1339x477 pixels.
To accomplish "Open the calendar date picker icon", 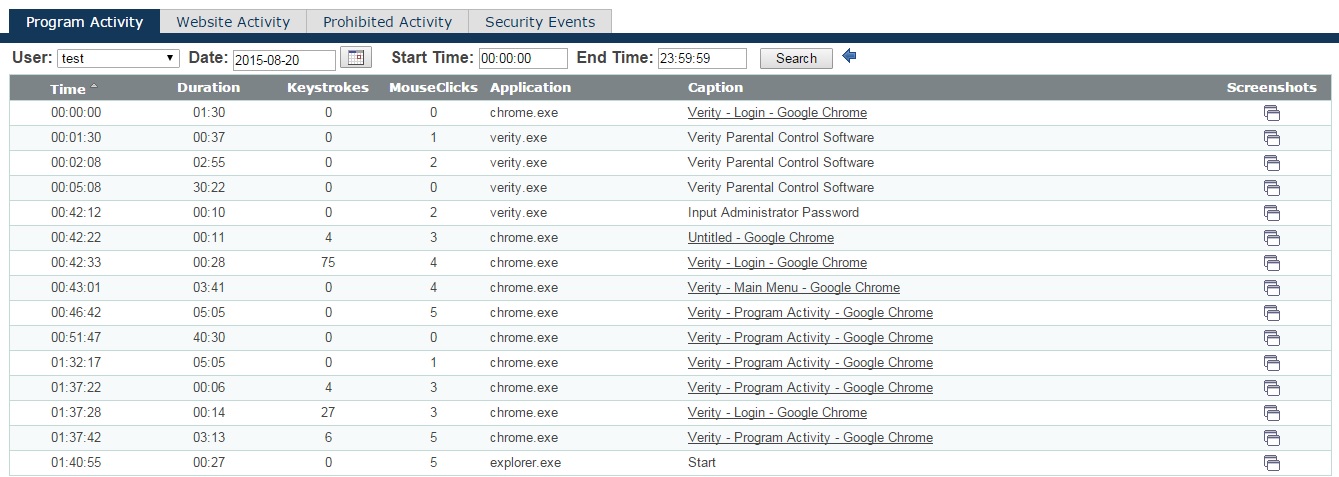I will [356, 58].
